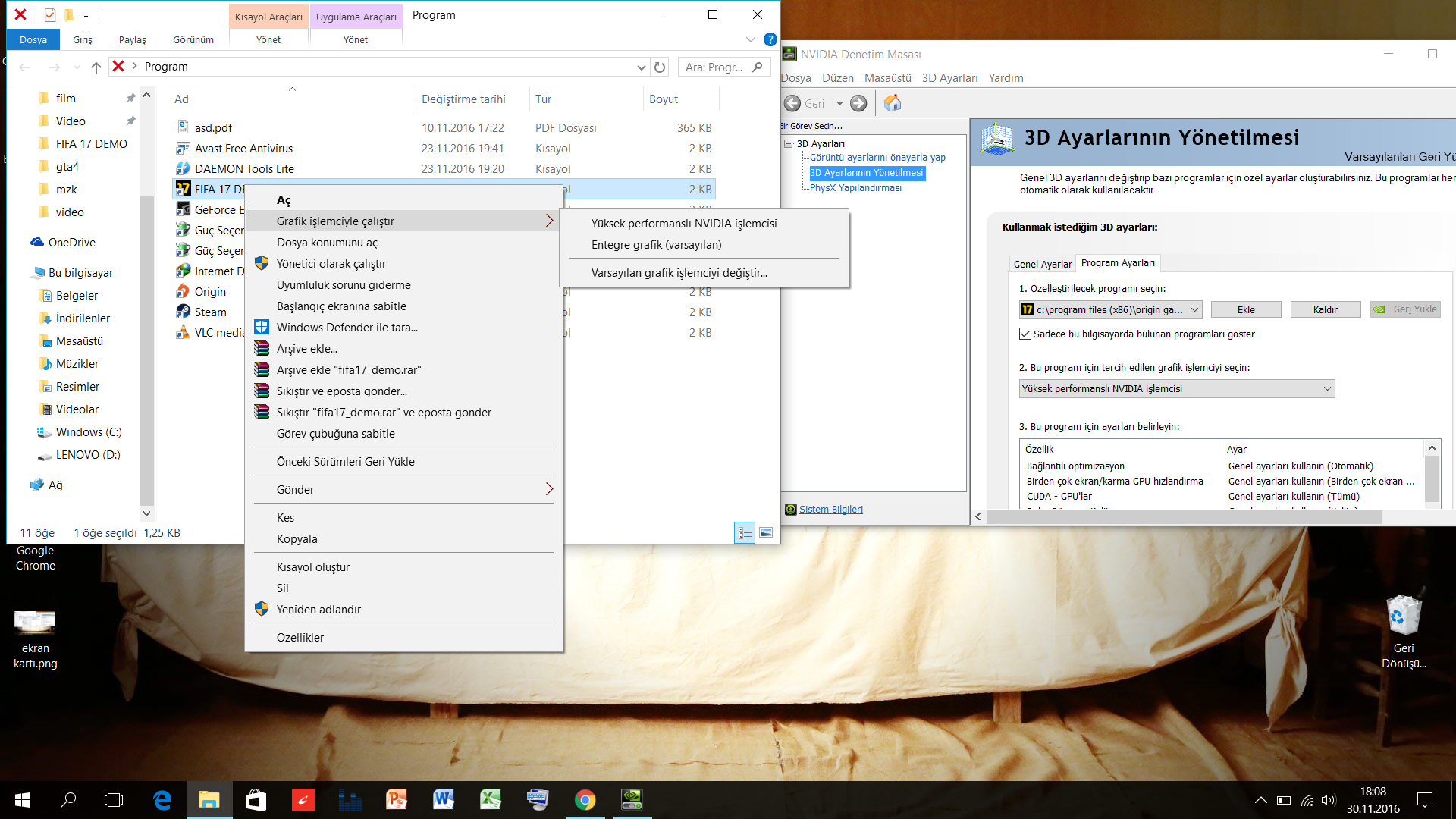Open the Sistem Bilgileri link
This screenshot has width=1456, height=819.
(x=831, y=509)
